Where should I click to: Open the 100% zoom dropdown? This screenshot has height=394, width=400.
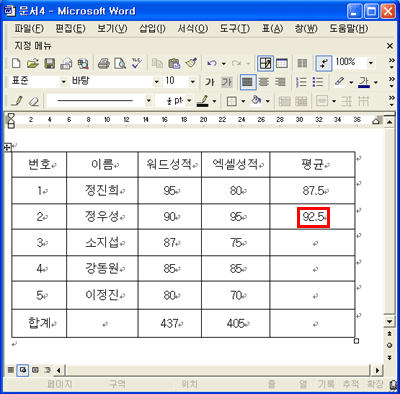[371, 63]
